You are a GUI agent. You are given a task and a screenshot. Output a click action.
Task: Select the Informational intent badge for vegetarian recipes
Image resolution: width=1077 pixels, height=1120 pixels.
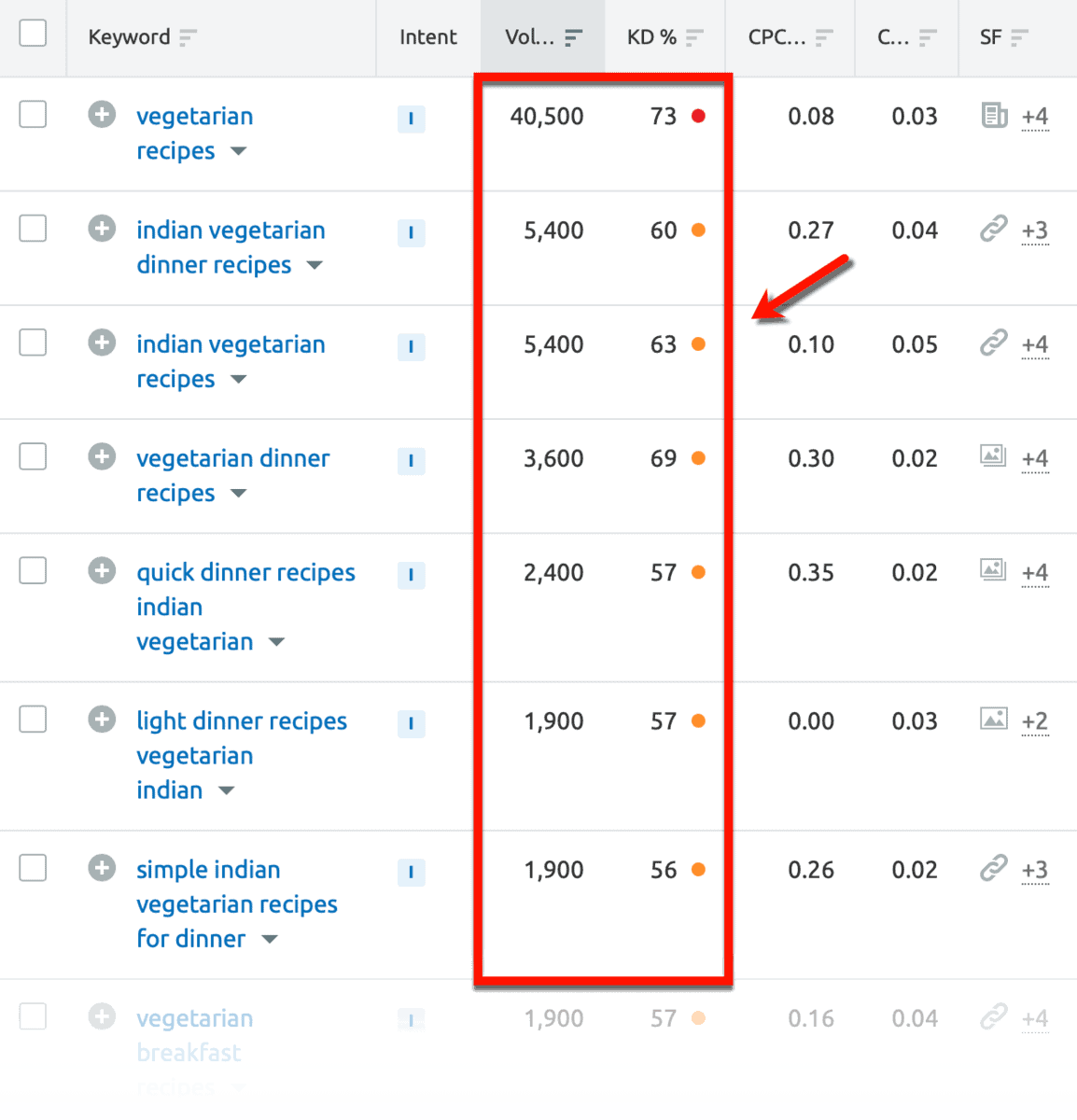pyautogui.click(x=411, y=119)
